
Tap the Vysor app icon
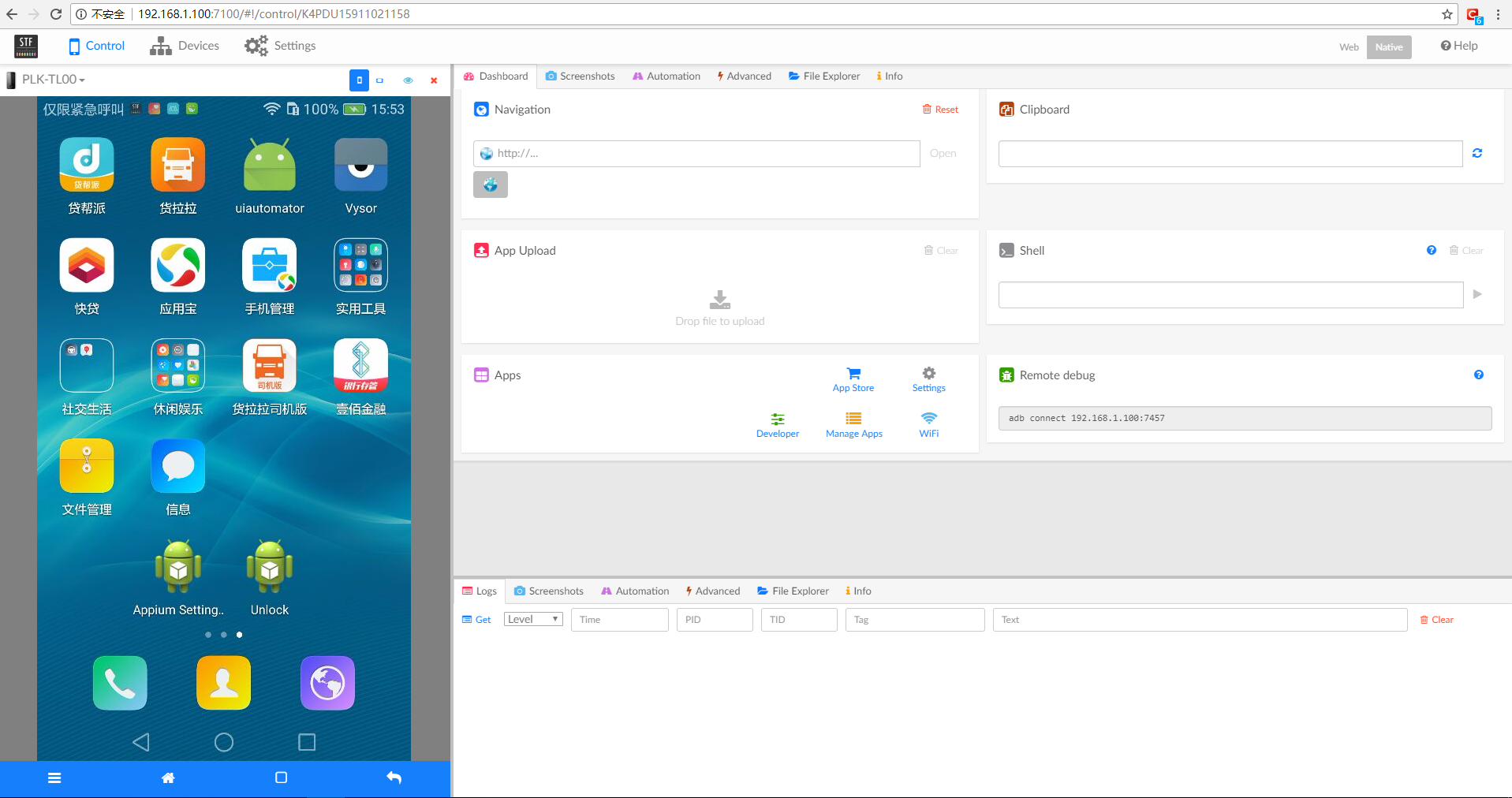361,165
